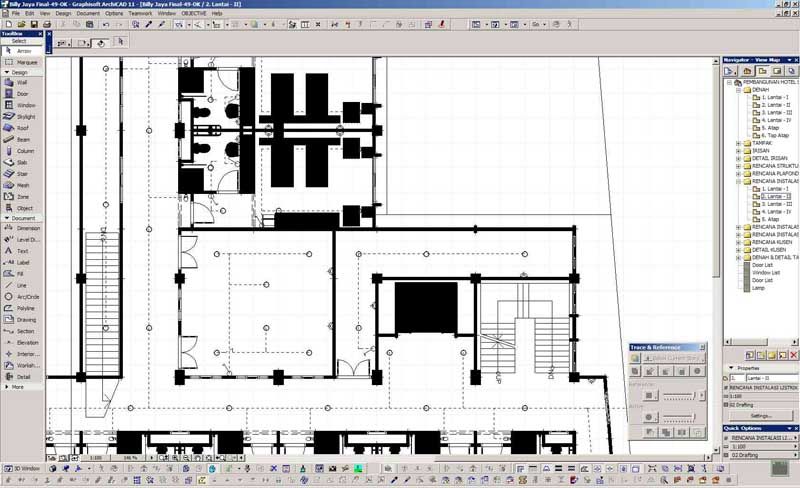
Task: Open the Teamwork menu
Action: point(140,13)
